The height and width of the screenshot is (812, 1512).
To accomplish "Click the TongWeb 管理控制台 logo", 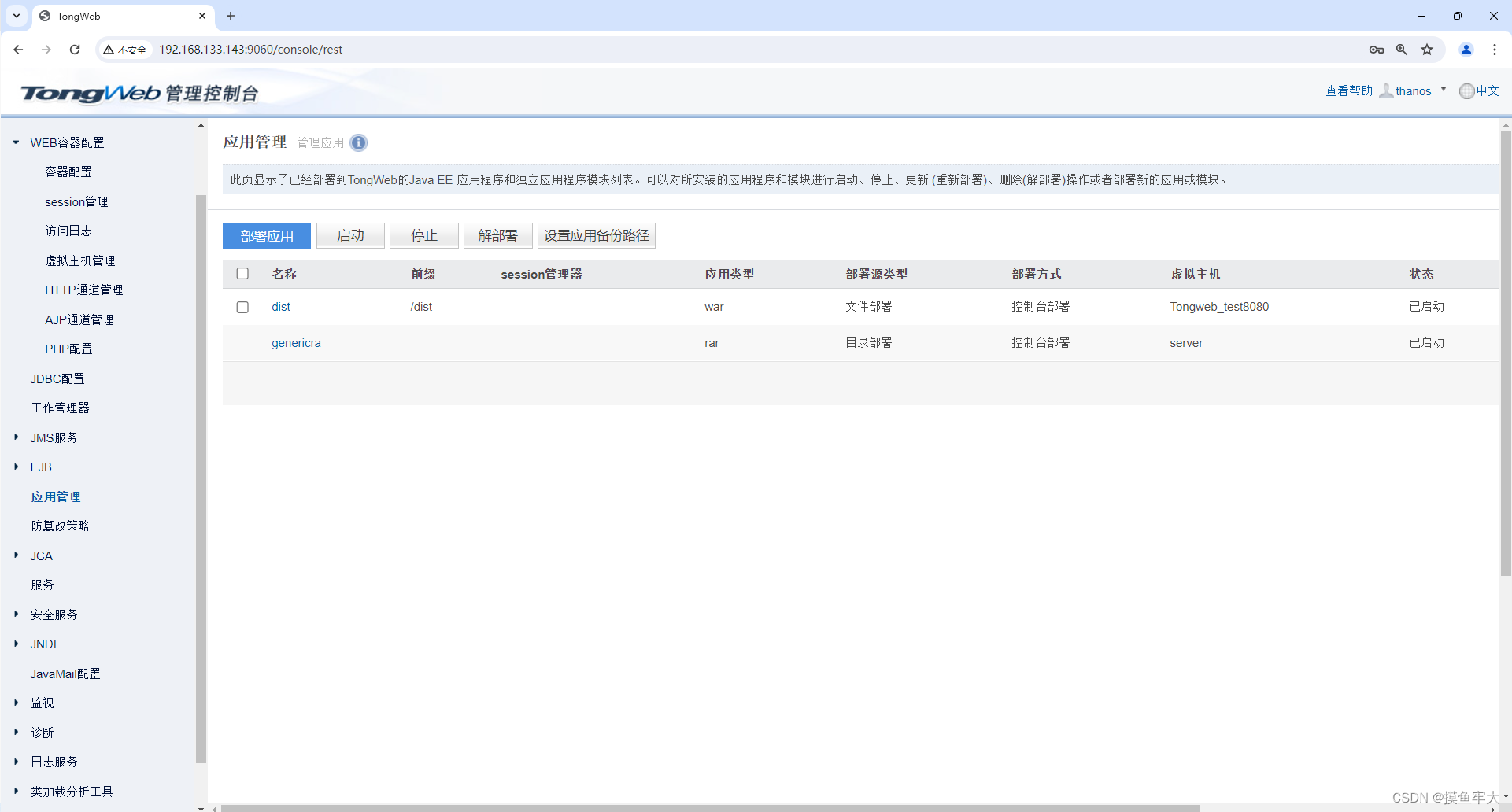I will 139,93.
